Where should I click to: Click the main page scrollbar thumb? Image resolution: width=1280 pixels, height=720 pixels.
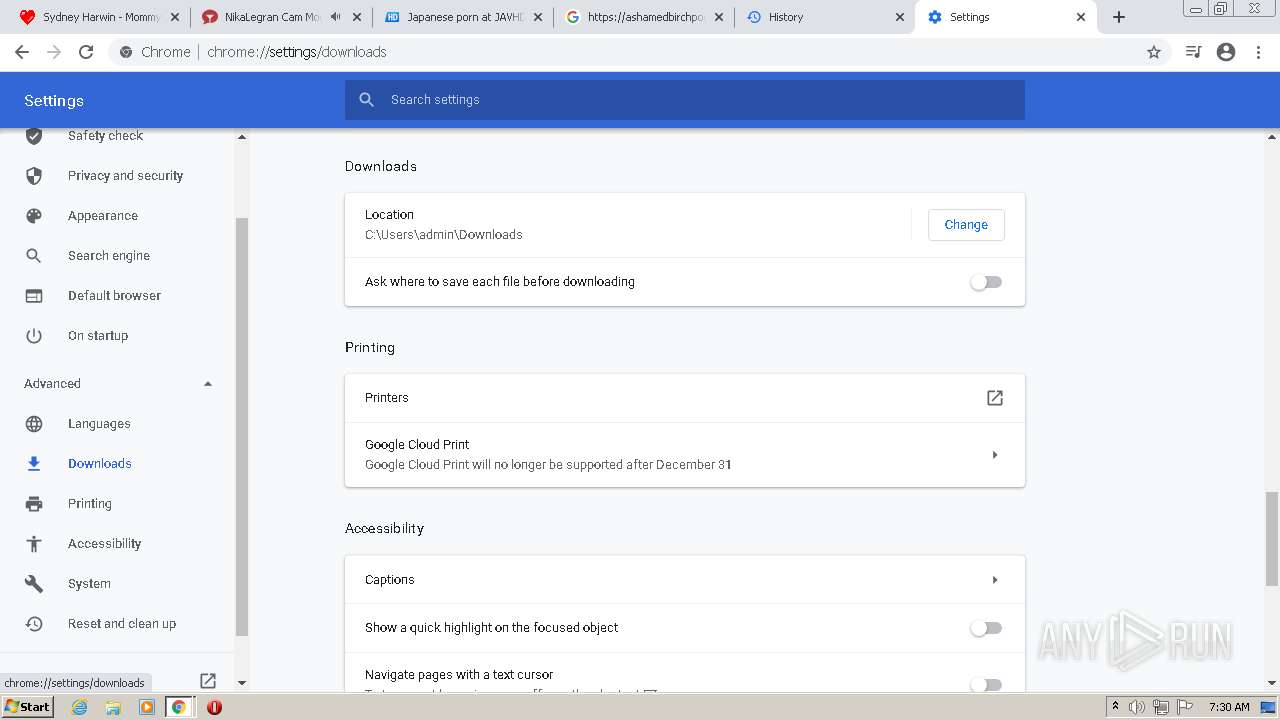click(x=1272, y=538)
